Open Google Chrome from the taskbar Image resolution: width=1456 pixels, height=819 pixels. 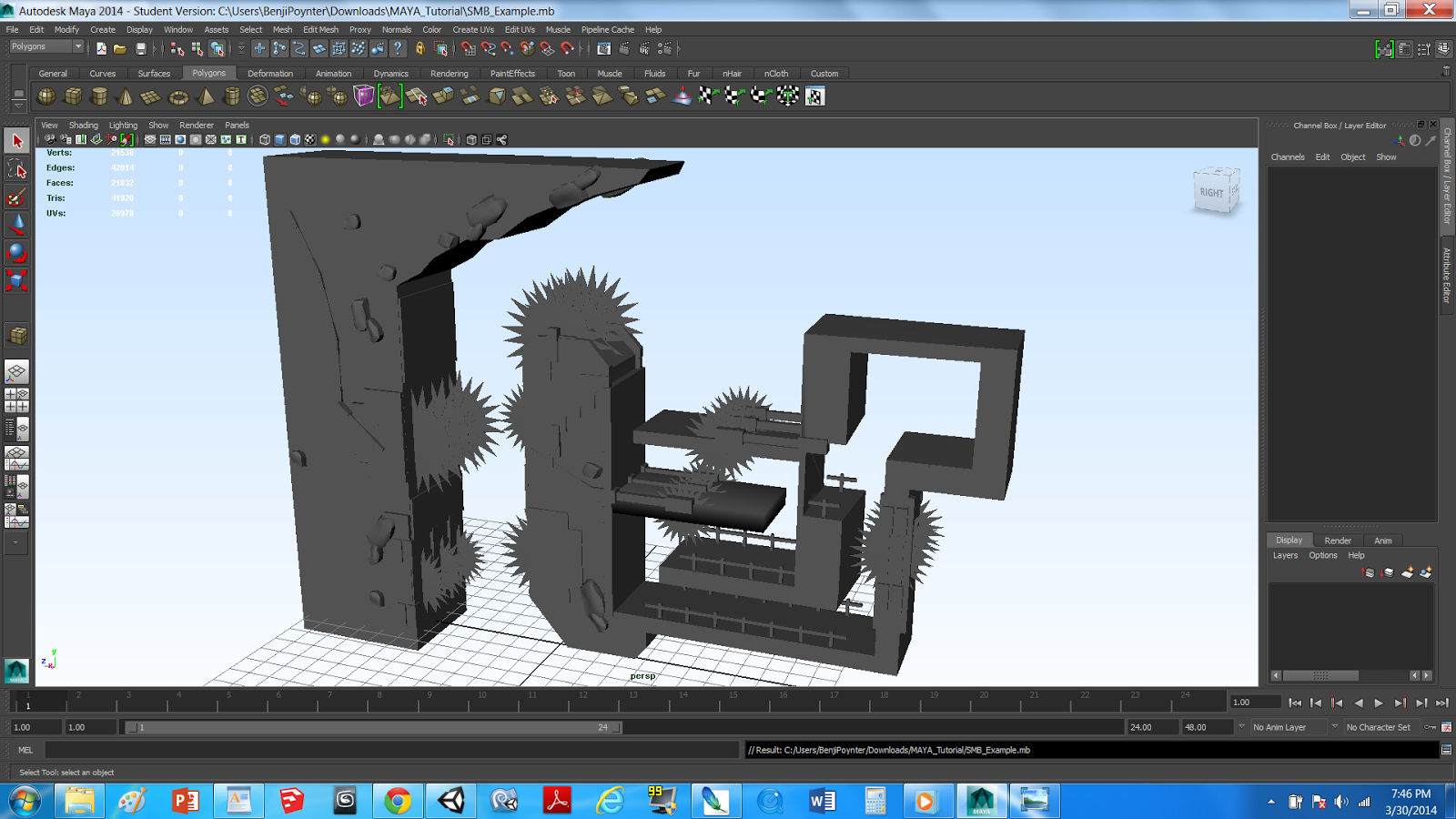(397, 801)
